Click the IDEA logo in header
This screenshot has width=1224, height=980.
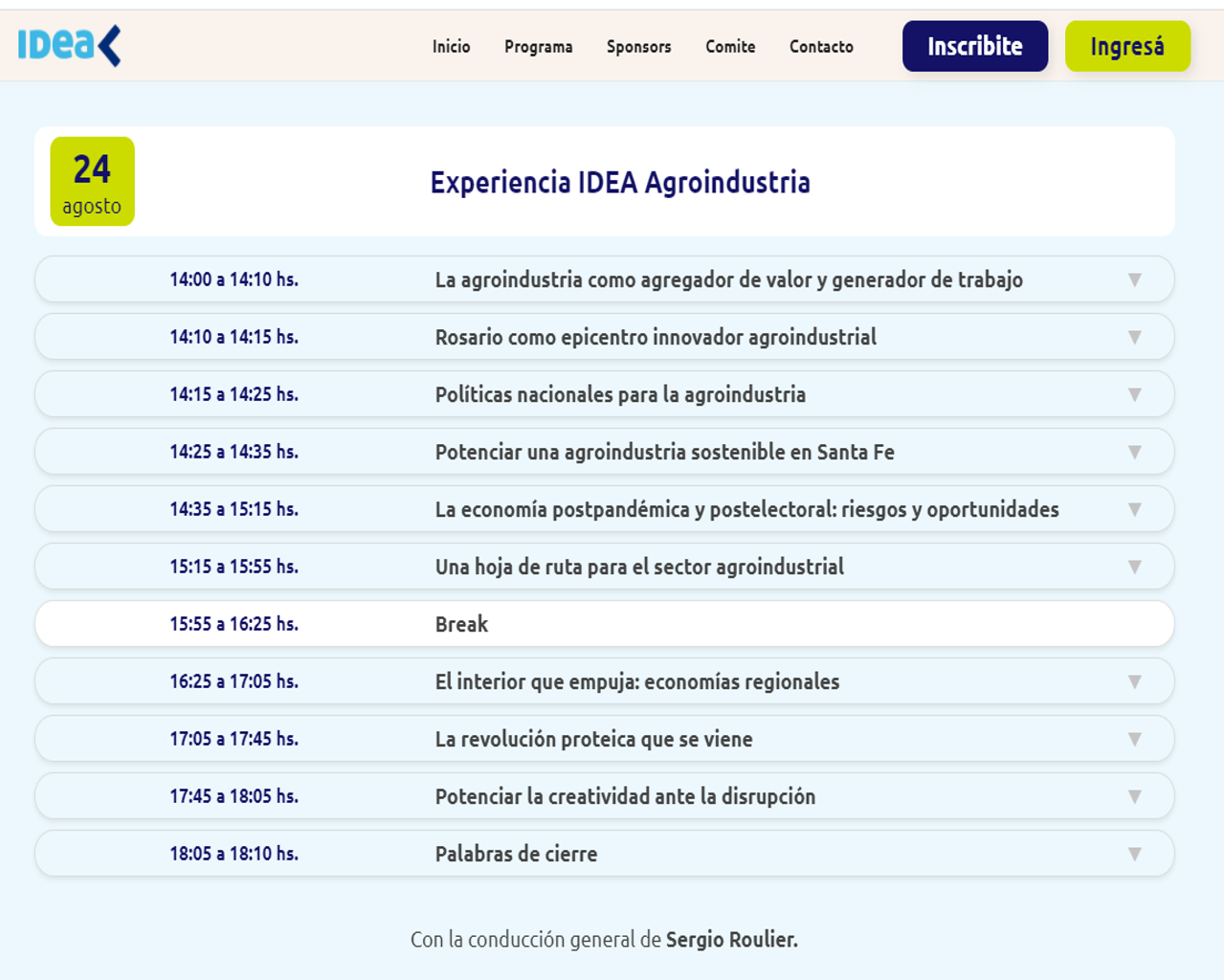[69, 46]
